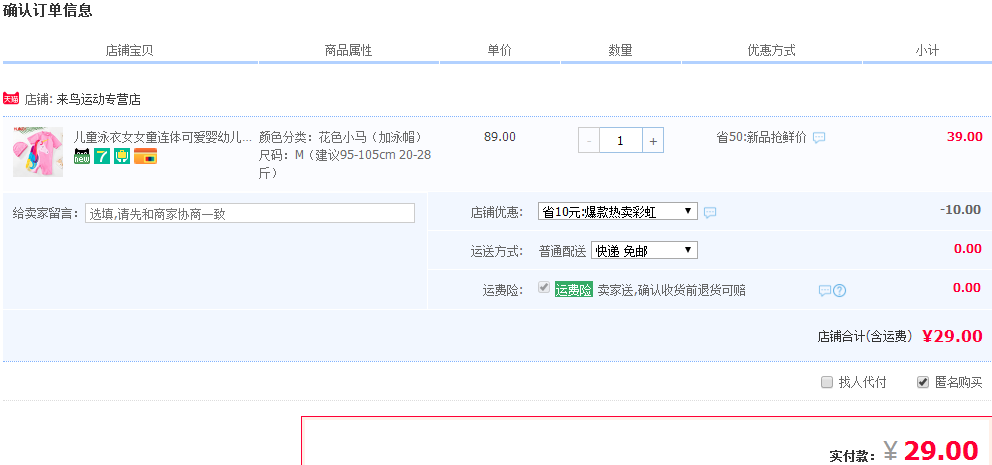Screen dimensions: 992x465
Task: Click the speech bubble icon in 运费险 row
Action: pos(824,290)
